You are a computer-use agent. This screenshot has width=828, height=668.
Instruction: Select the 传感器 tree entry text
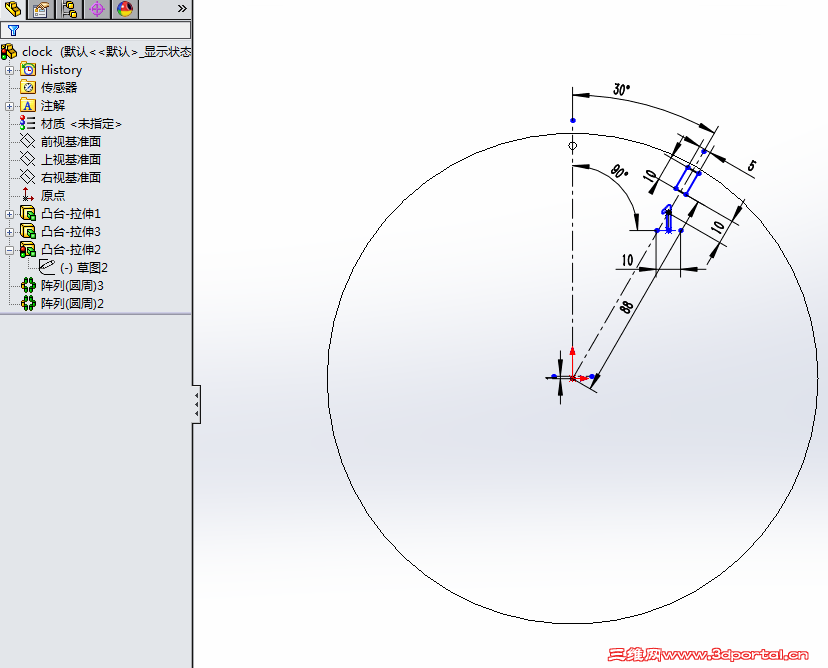point(59,88)
